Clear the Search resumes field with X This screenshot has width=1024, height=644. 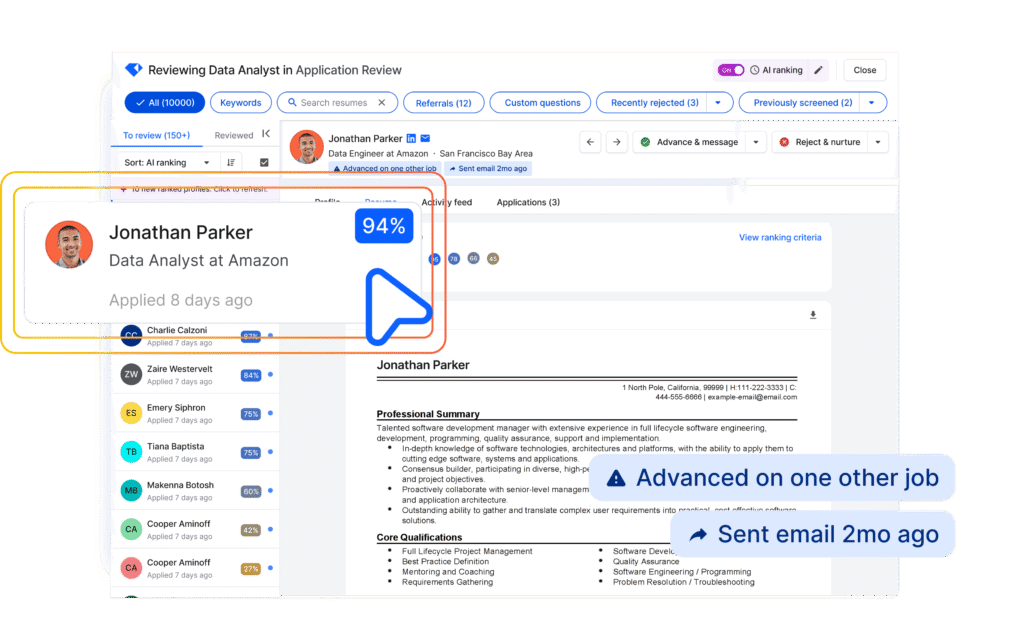pyautogui.click(x=382, y=102)
